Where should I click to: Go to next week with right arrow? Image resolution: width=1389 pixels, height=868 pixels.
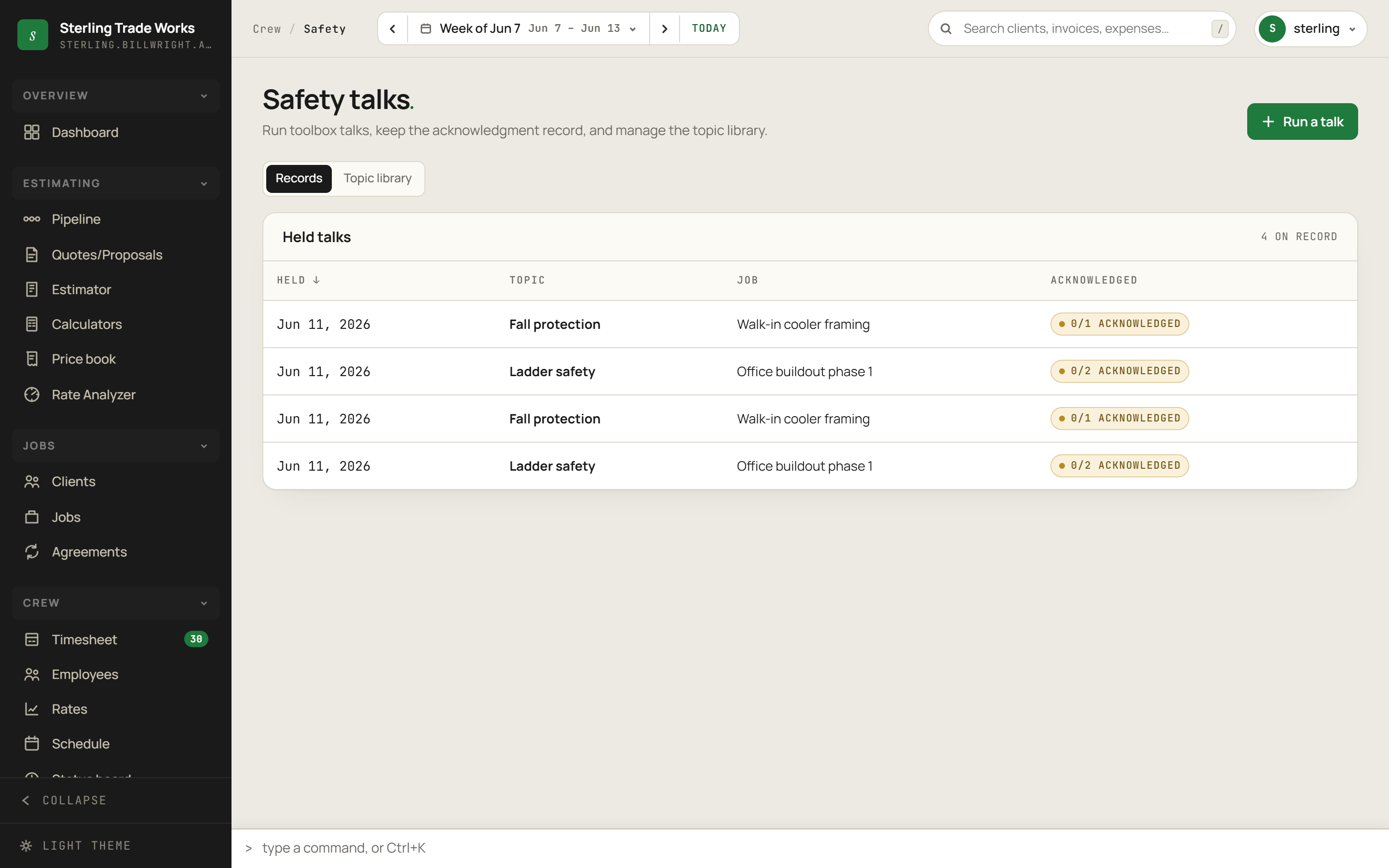[665, 29]
